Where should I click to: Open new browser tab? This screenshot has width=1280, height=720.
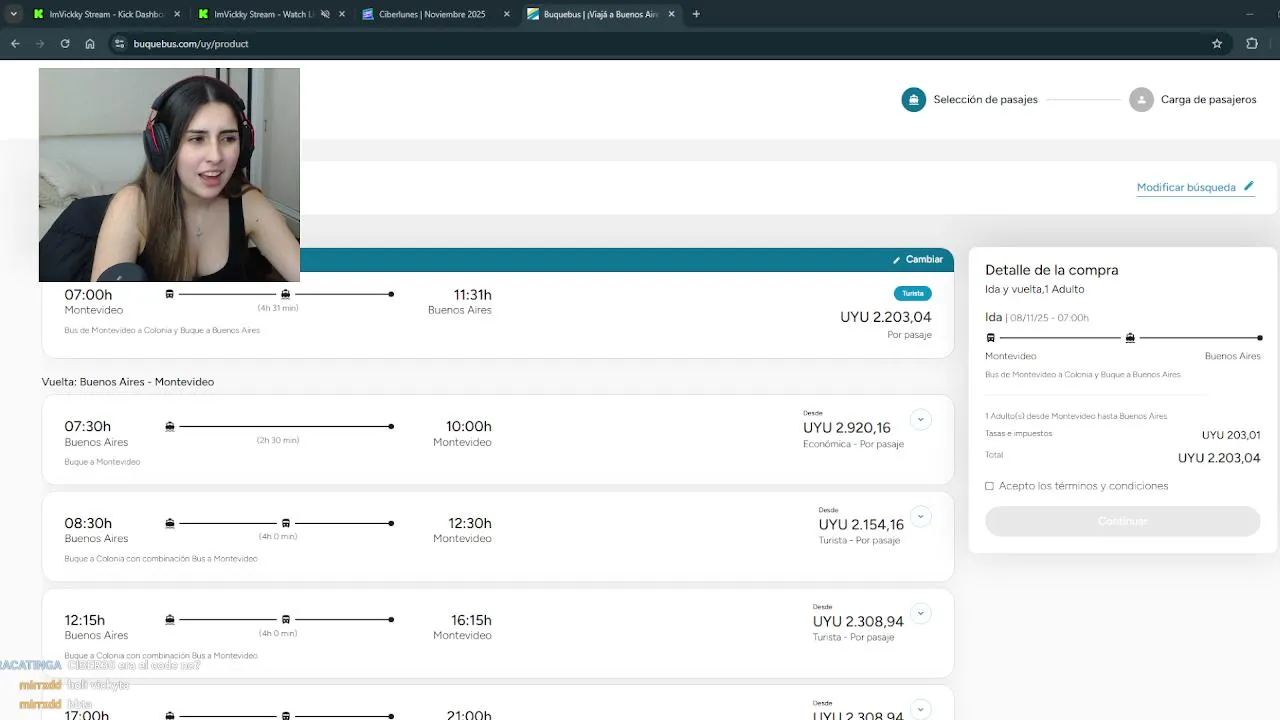click(696, 14)
